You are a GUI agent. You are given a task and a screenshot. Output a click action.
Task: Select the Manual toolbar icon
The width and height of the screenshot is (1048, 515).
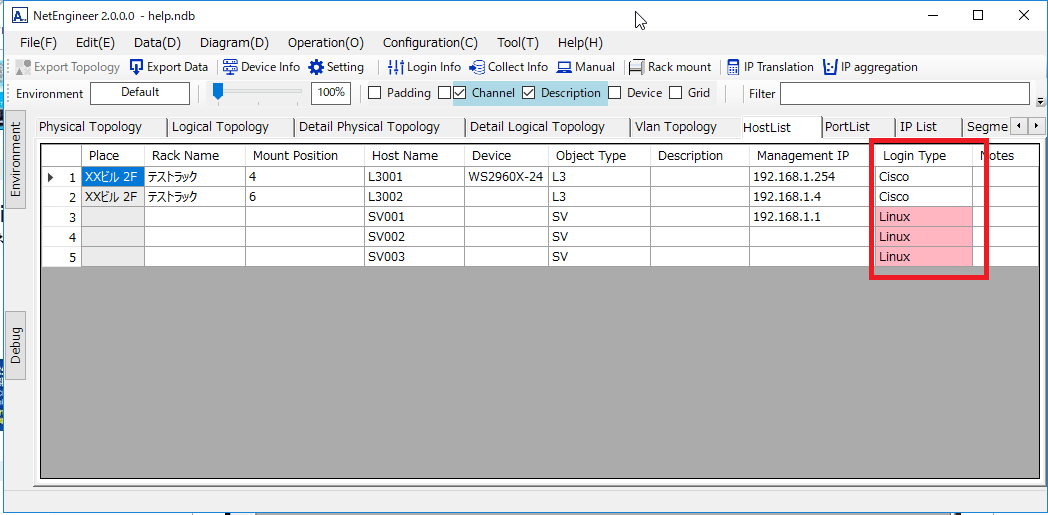[564, 67]
